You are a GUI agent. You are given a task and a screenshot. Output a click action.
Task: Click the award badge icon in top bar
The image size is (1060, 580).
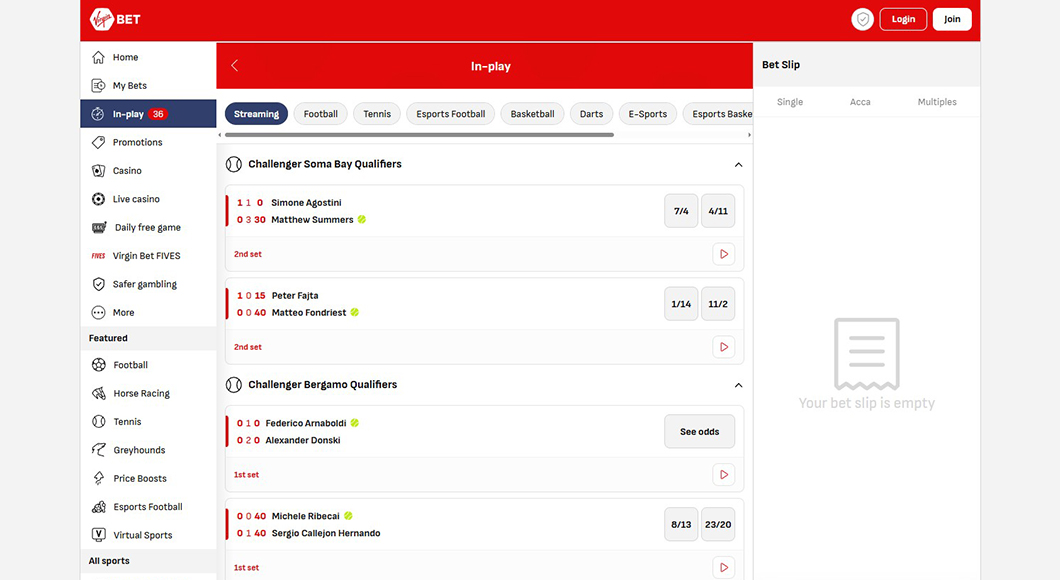tap(862, 19)
